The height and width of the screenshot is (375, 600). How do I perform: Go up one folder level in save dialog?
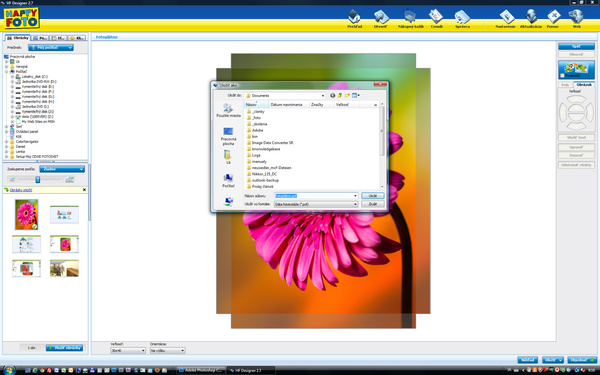[339, 95]
